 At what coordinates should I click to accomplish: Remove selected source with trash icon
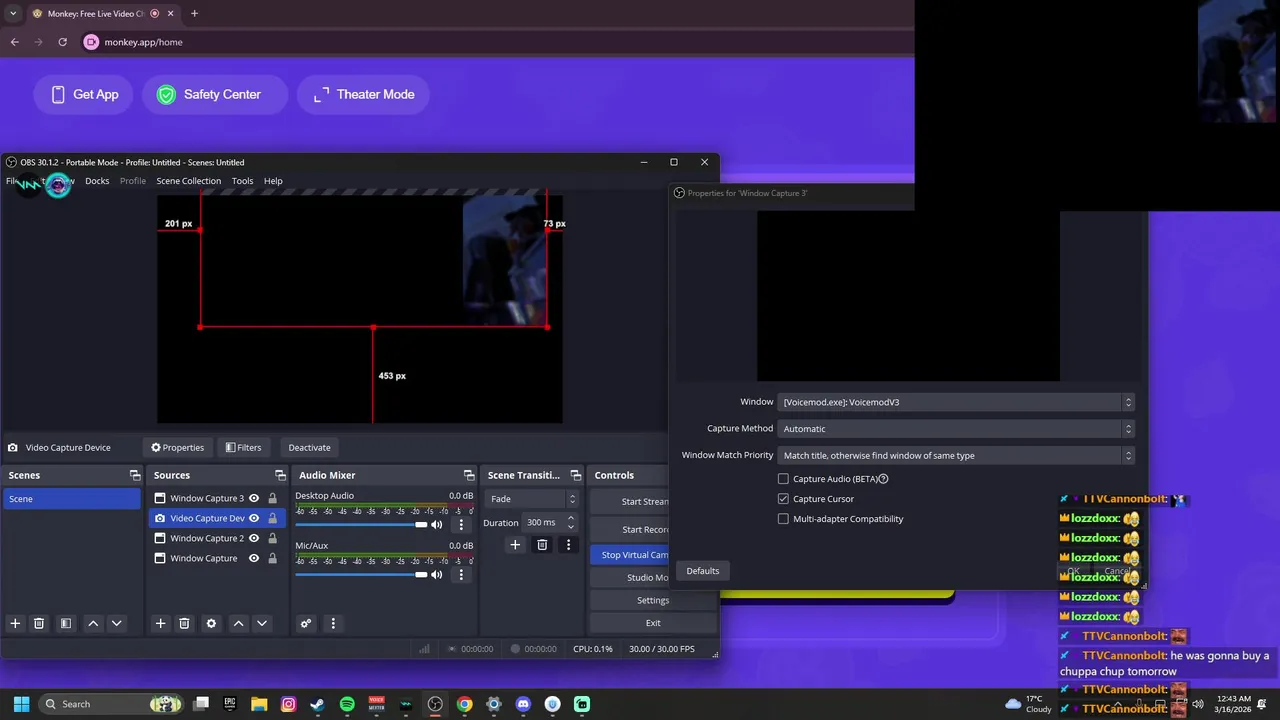pos(184,623)
